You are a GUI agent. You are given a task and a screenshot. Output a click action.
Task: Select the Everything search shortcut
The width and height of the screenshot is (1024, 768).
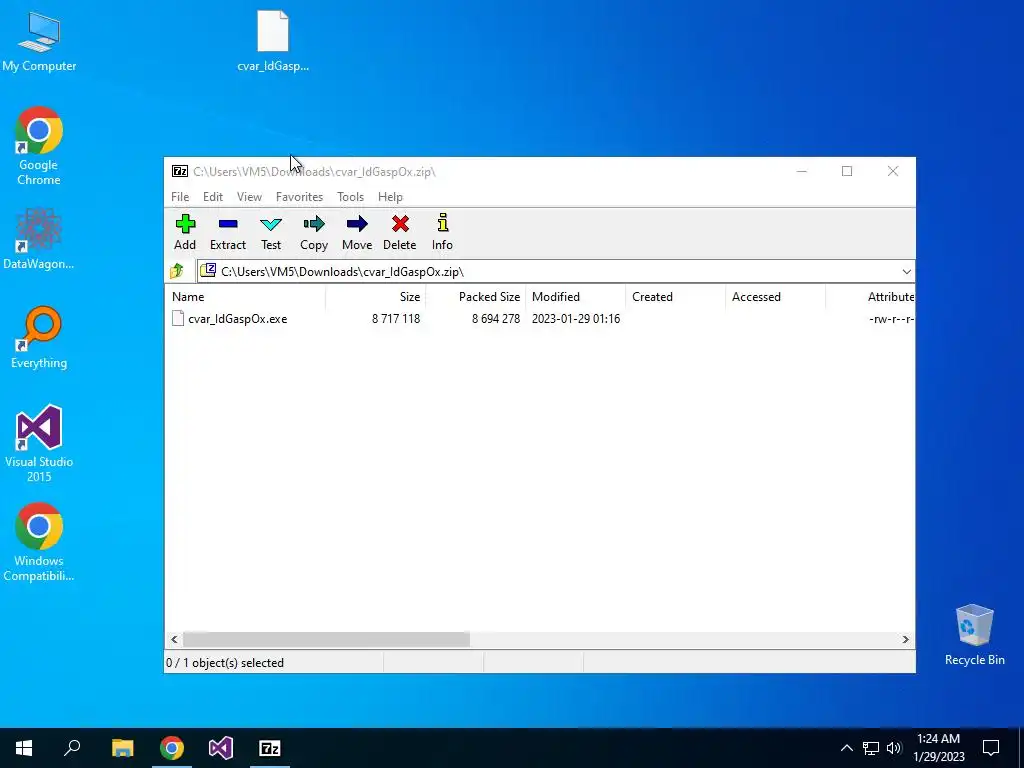coord(39,338)
